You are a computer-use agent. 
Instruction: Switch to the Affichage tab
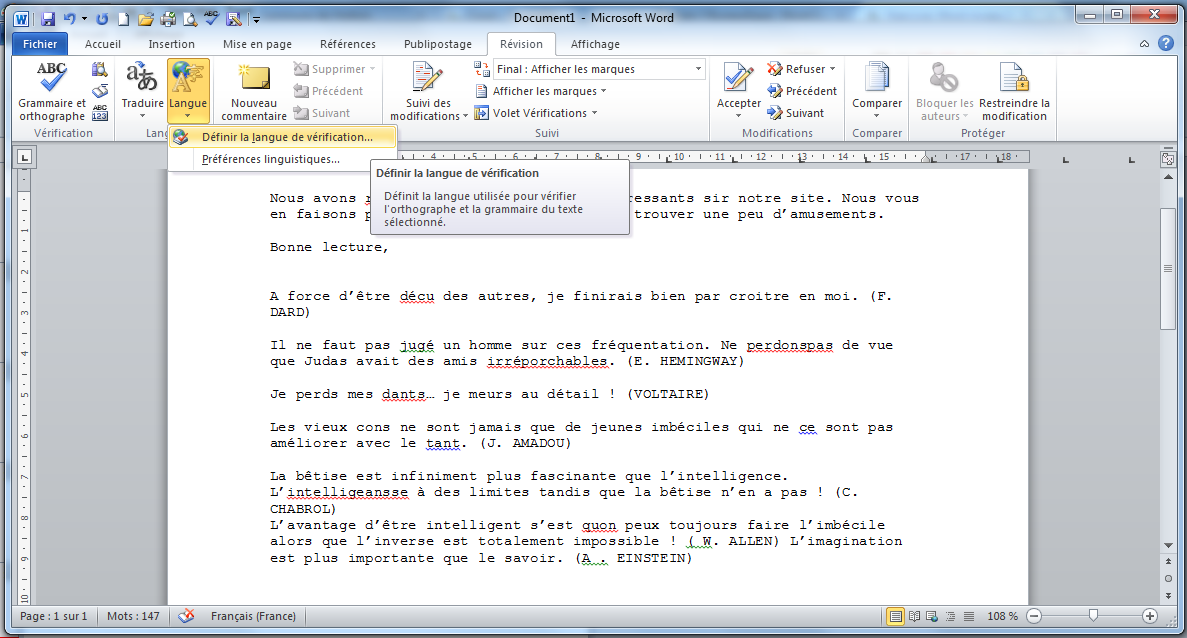click(x=595, y=44)
